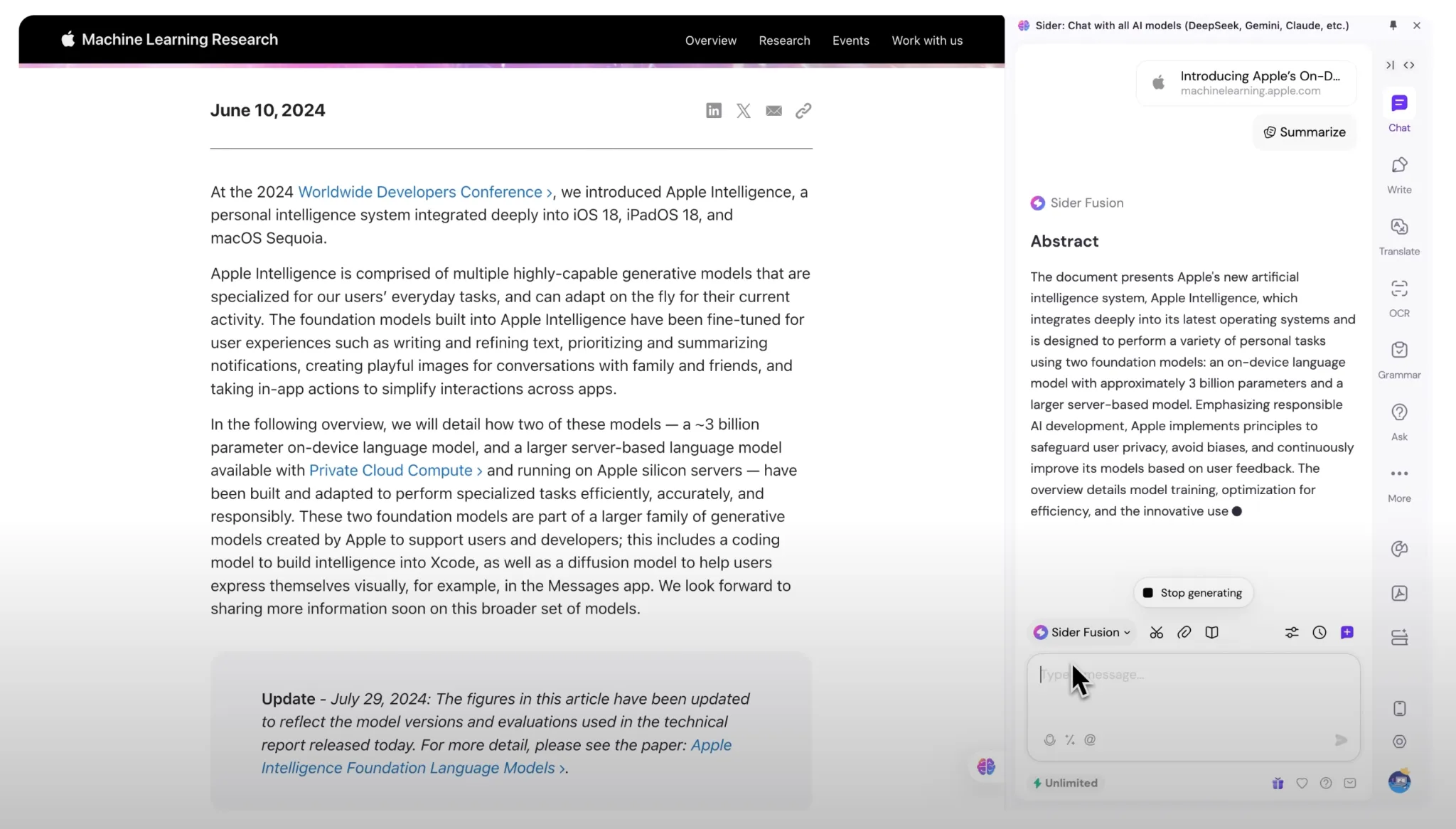The image size is (1456, 829).
Task: Click the Summarize button
Action: click(x=1304, y=132)
